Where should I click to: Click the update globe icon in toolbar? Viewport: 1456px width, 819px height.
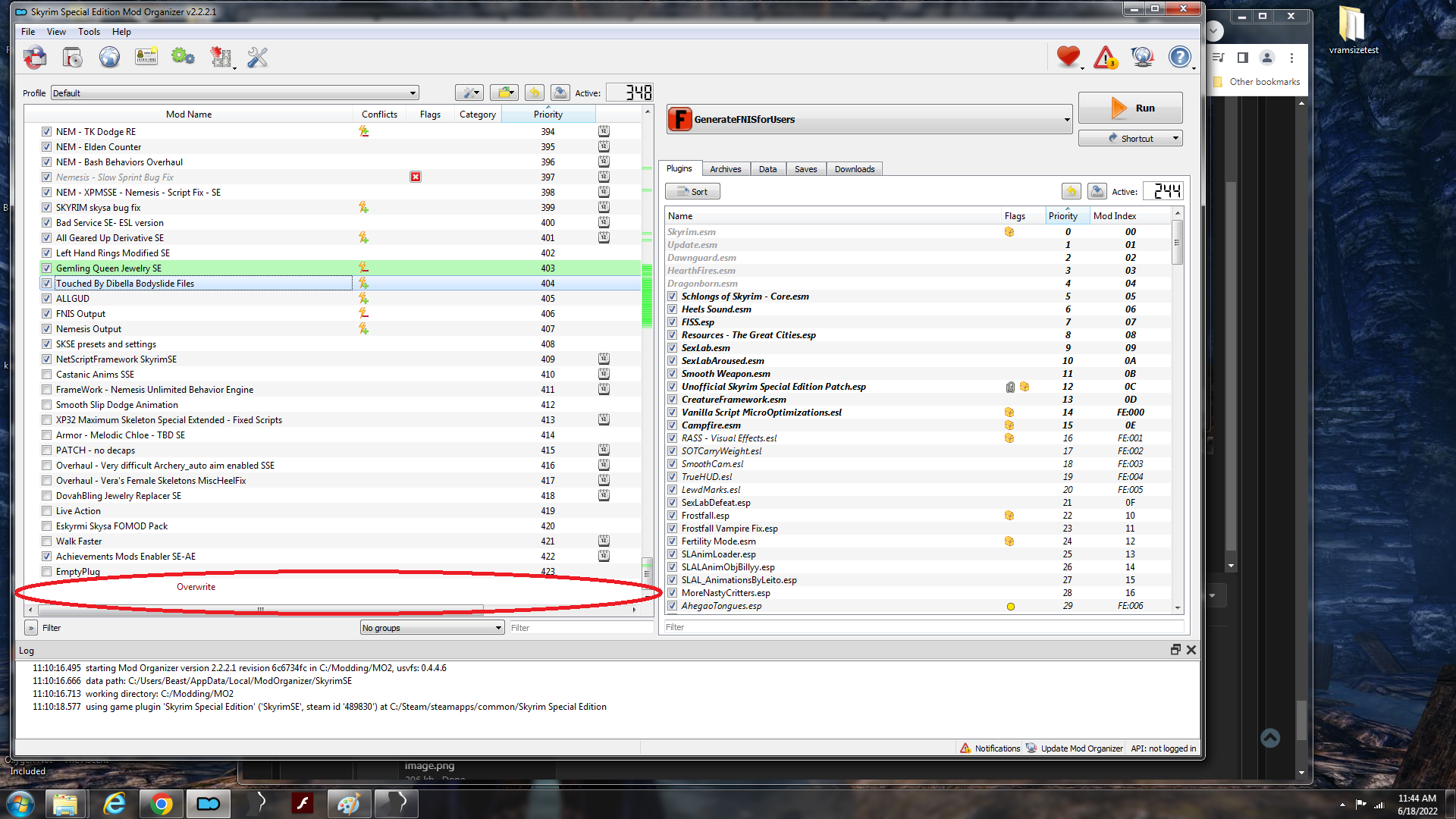[x=1142, y=57]
